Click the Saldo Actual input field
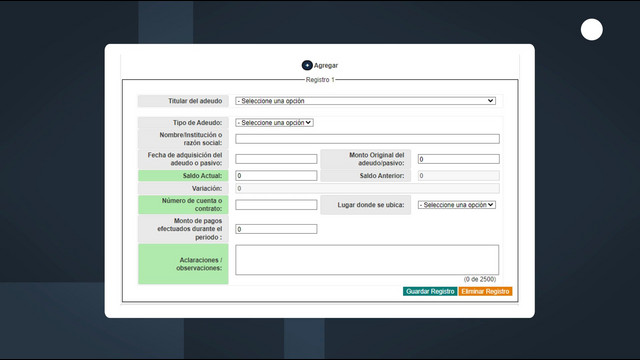The width and height of the screenshot is (640, 360). tap(276, 176)
